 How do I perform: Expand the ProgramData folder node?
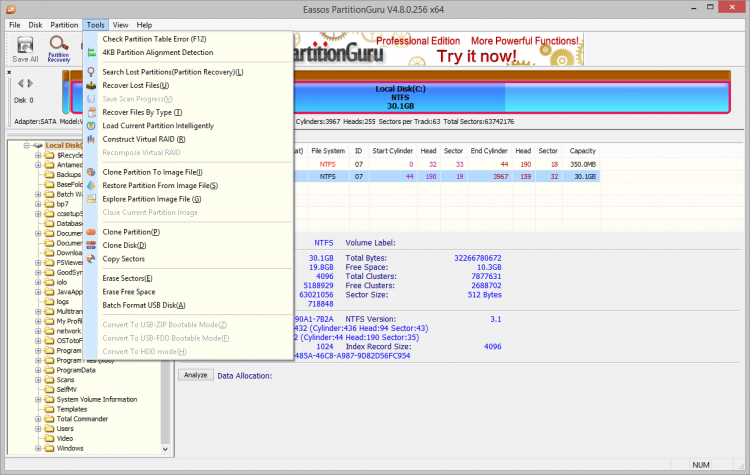point(38,370)
